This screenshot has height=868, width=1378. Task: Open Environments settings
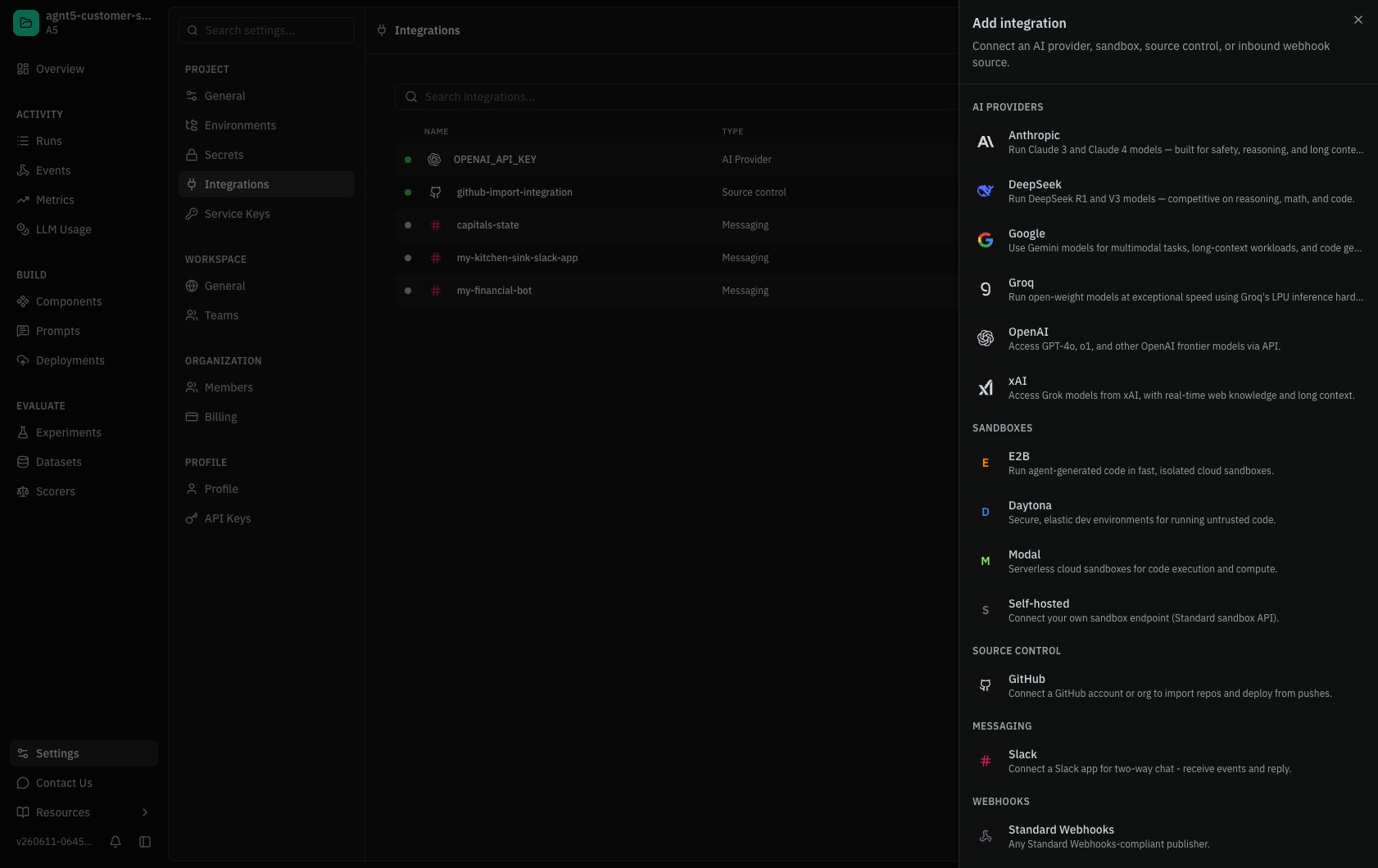tap(266, 125)
